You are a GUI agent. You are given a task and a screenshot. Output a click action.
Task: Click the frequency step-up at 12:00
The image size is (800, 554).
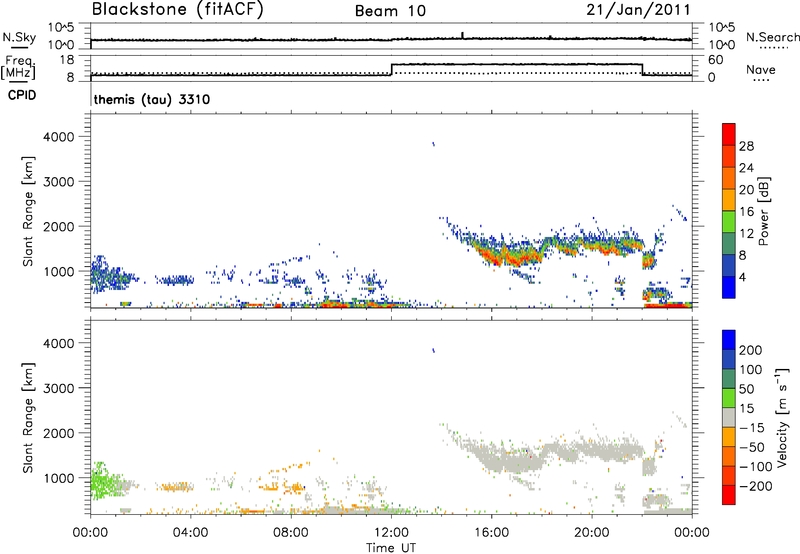[391, 69]
